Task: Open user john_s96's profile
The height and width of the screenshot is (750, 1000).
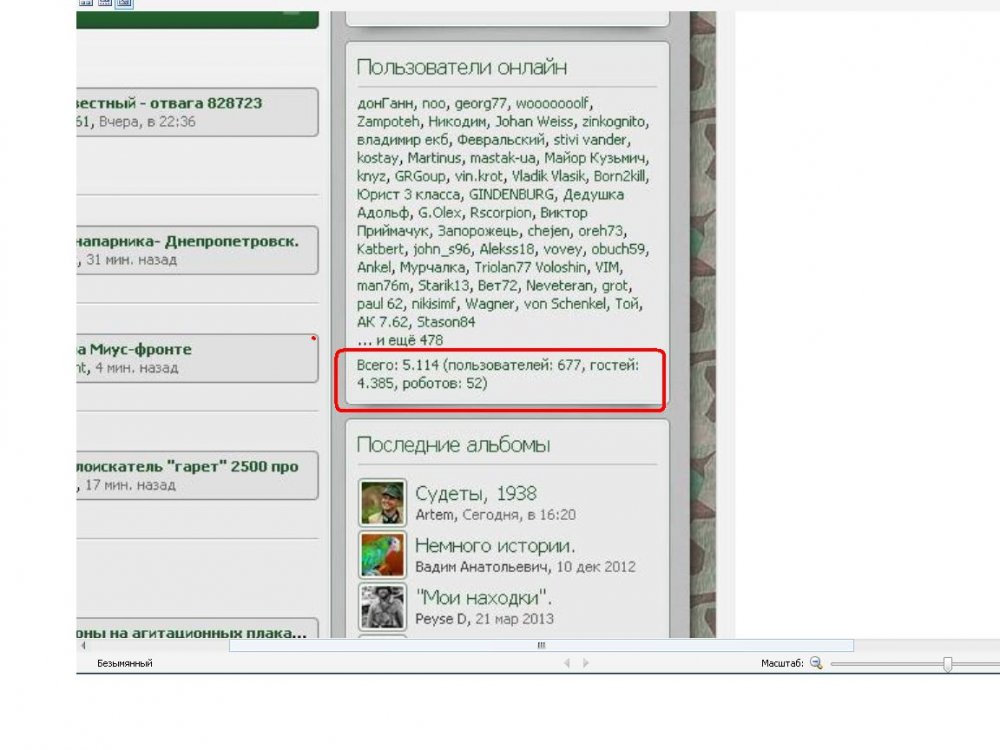Action: pyautogui.click(x=441, y=249)
